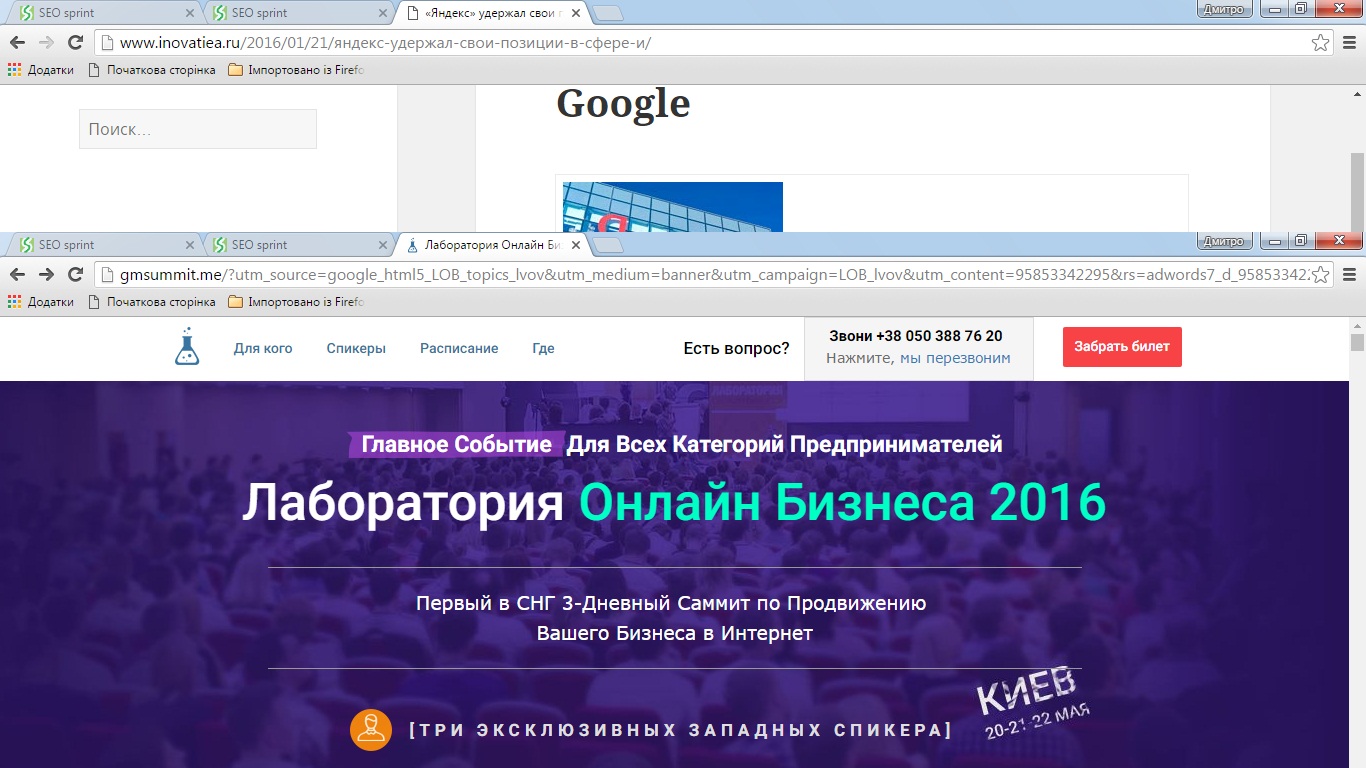Minimize the inovatiea.ru Chrome window
1366x768 pixels.
1275,9
